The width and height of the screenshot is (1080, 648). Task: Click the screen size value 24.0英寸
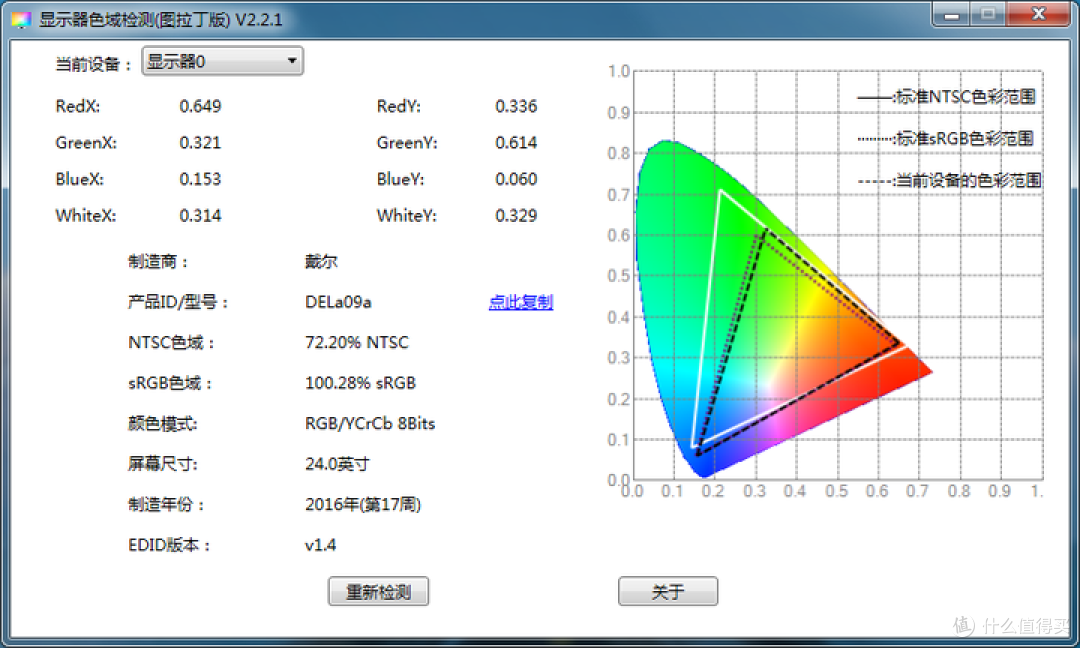(337, 464)
